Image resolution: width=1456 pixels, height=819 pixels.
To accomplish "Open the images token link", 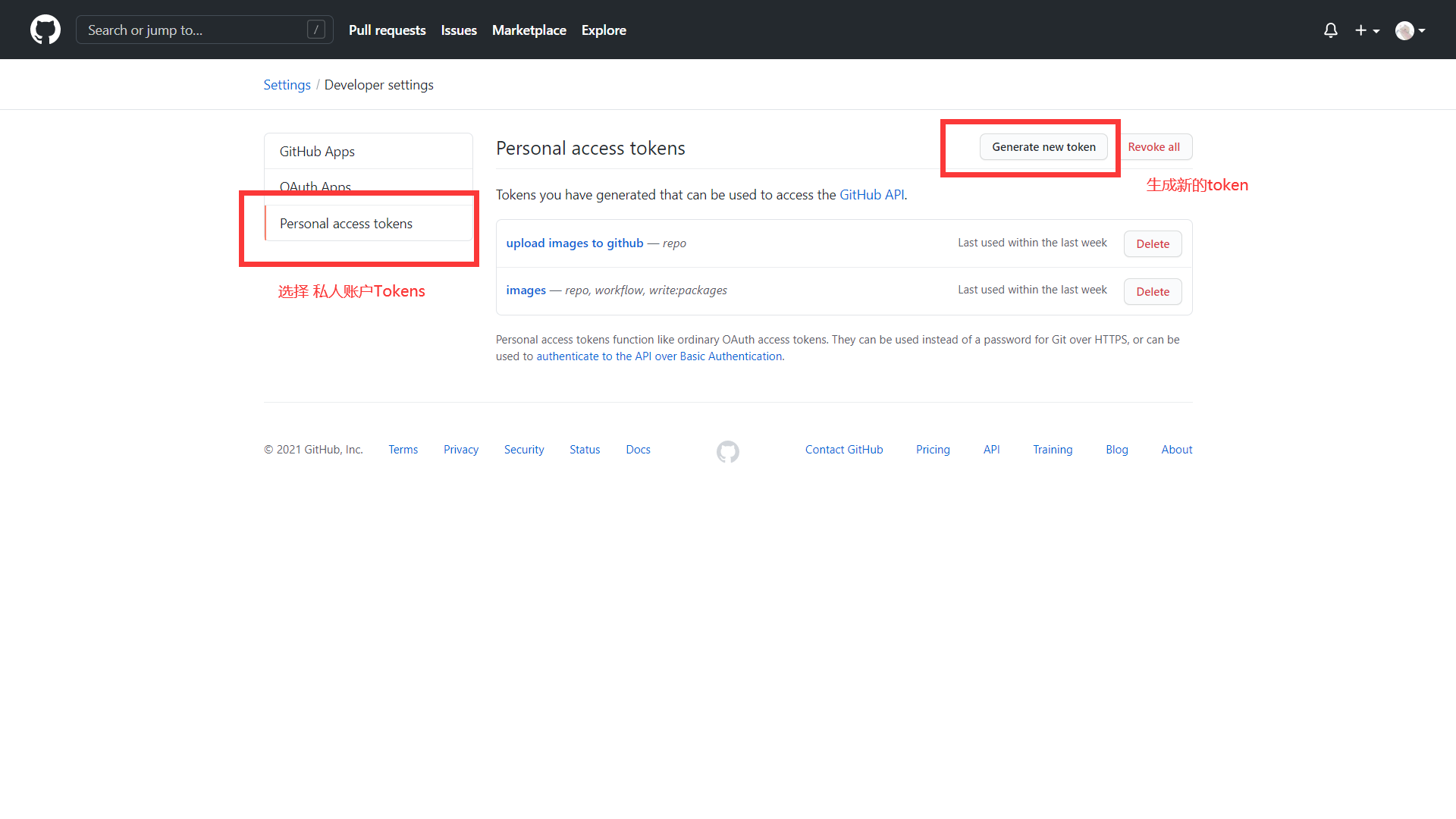I will [526, 290].
